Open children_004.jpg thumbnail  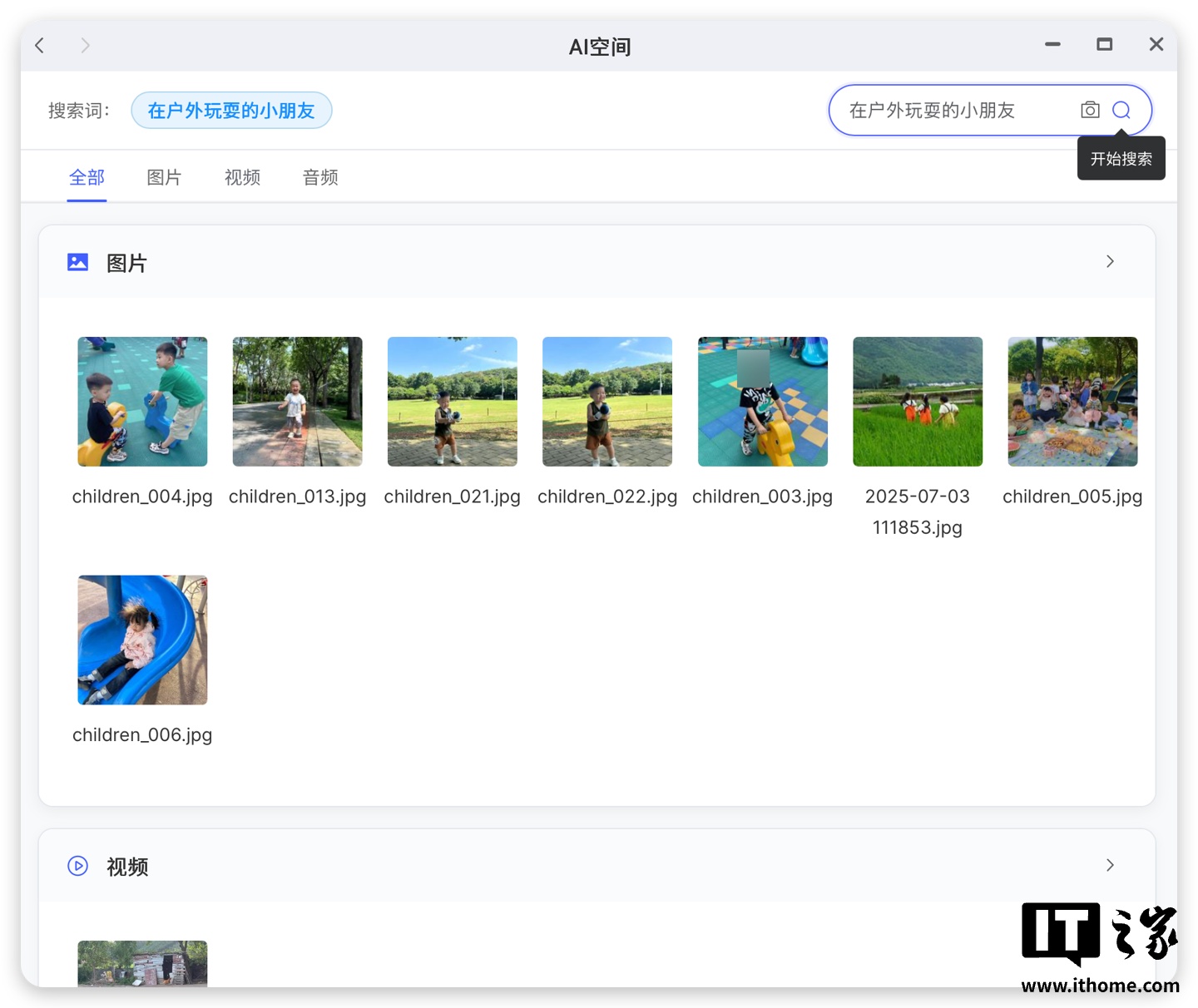(142, 402)
